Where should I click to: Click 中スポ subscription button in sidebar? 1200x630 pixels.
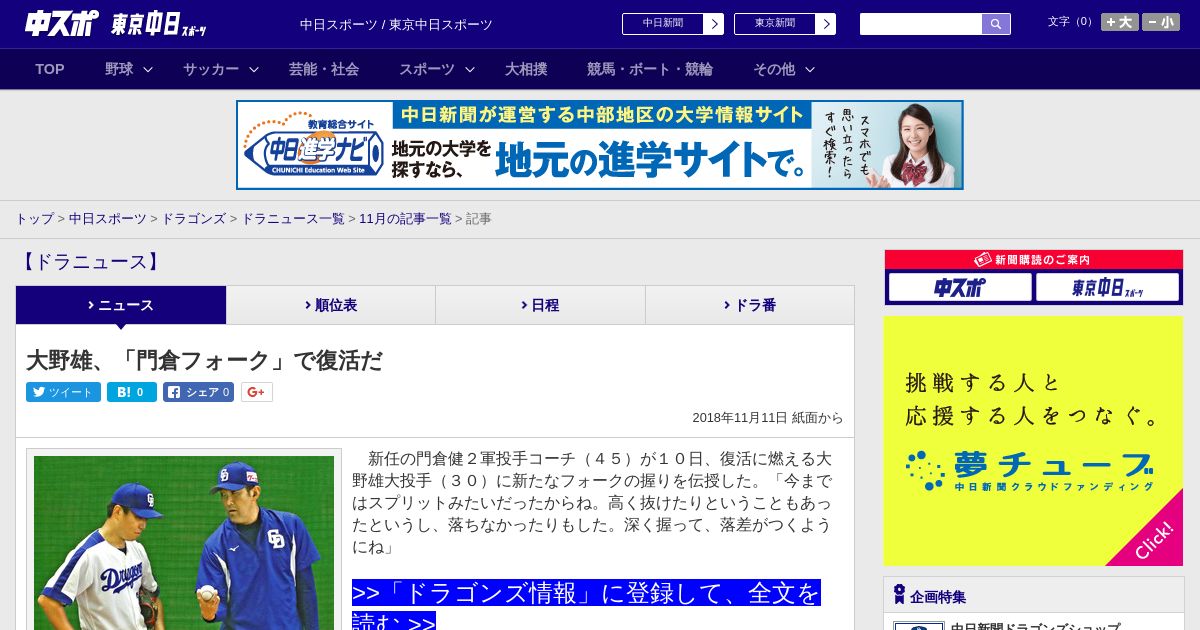point(960,287)
